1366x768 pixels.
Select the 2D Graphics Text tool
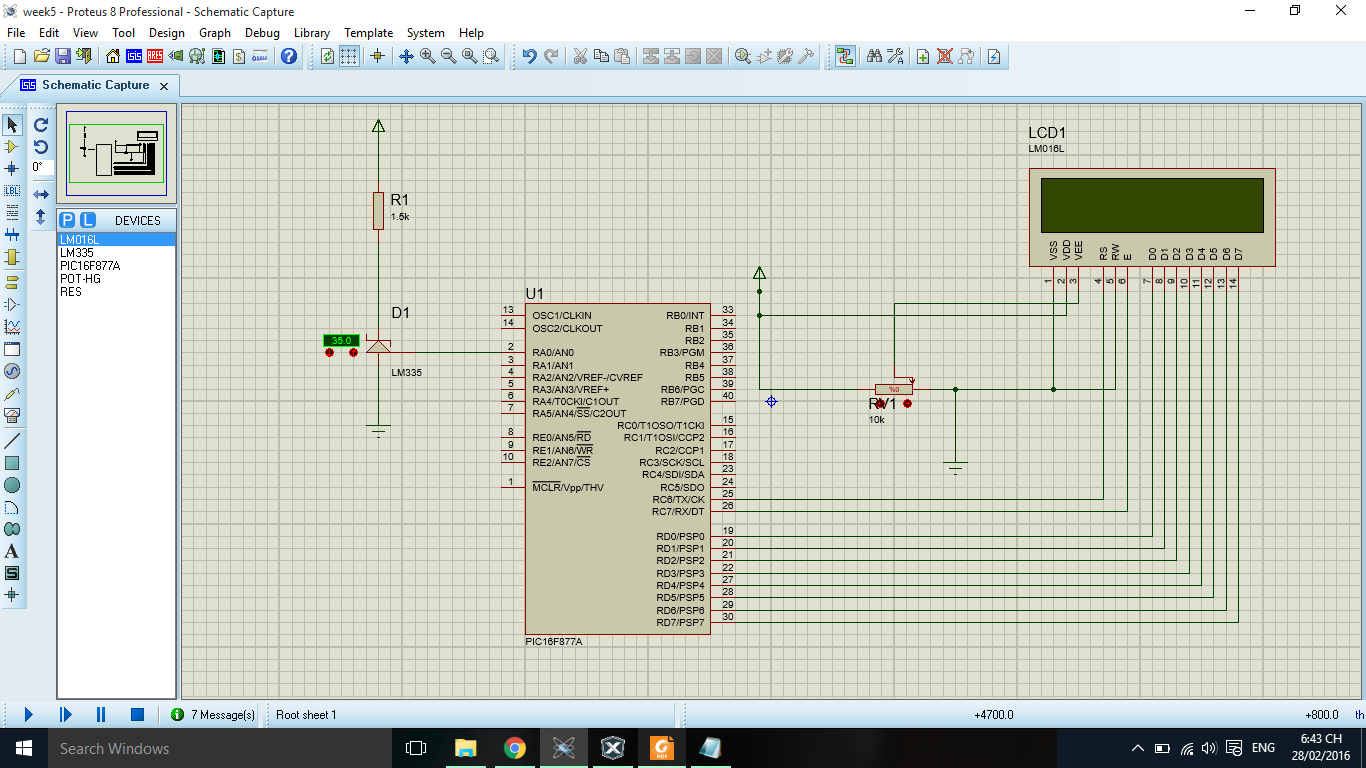[12, 551]
